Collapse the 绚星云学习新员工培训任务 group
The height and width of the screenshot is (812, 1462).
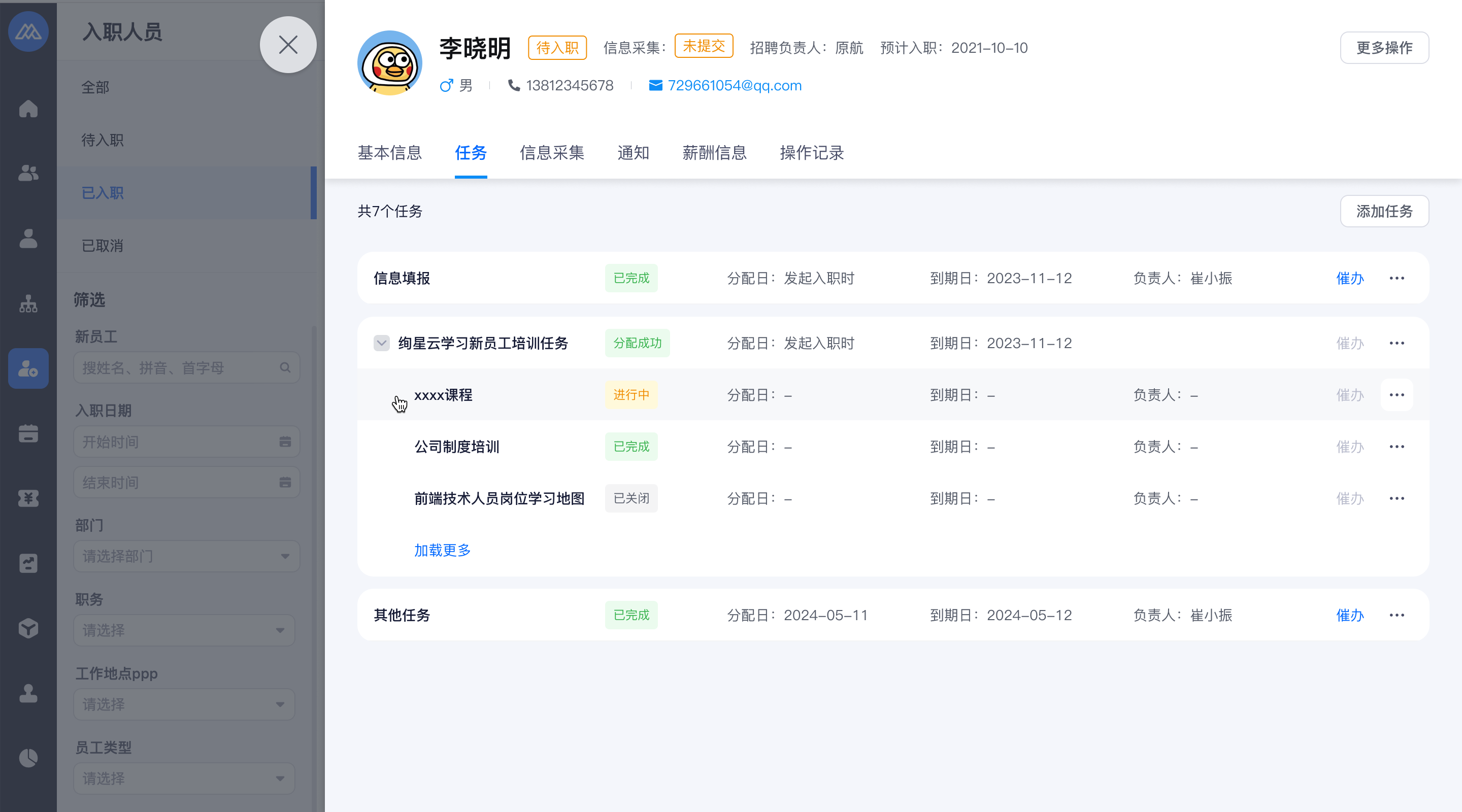[381, 343]
